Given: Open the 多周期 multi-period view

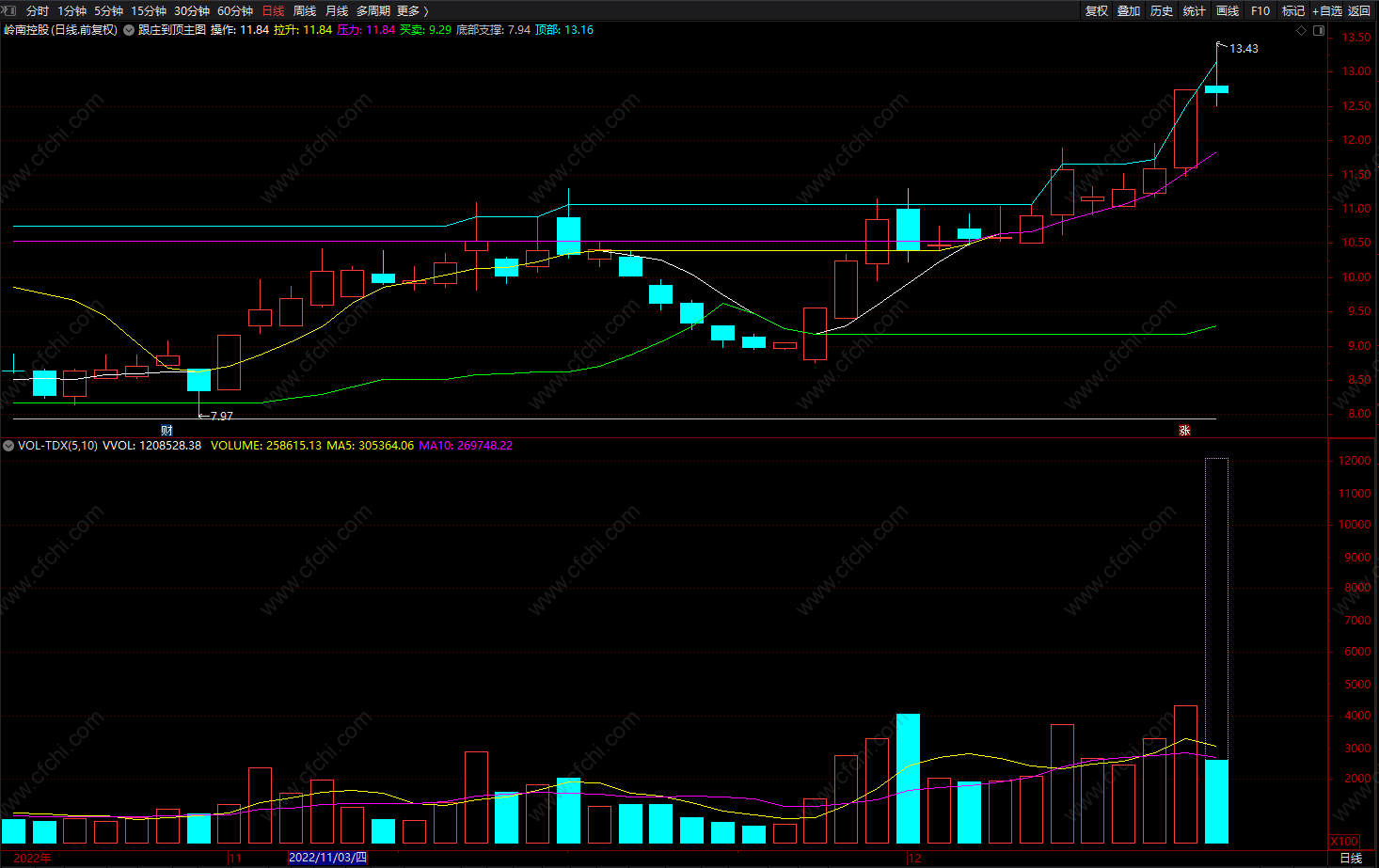Looking at the screenshot, I should coord(373,11).
